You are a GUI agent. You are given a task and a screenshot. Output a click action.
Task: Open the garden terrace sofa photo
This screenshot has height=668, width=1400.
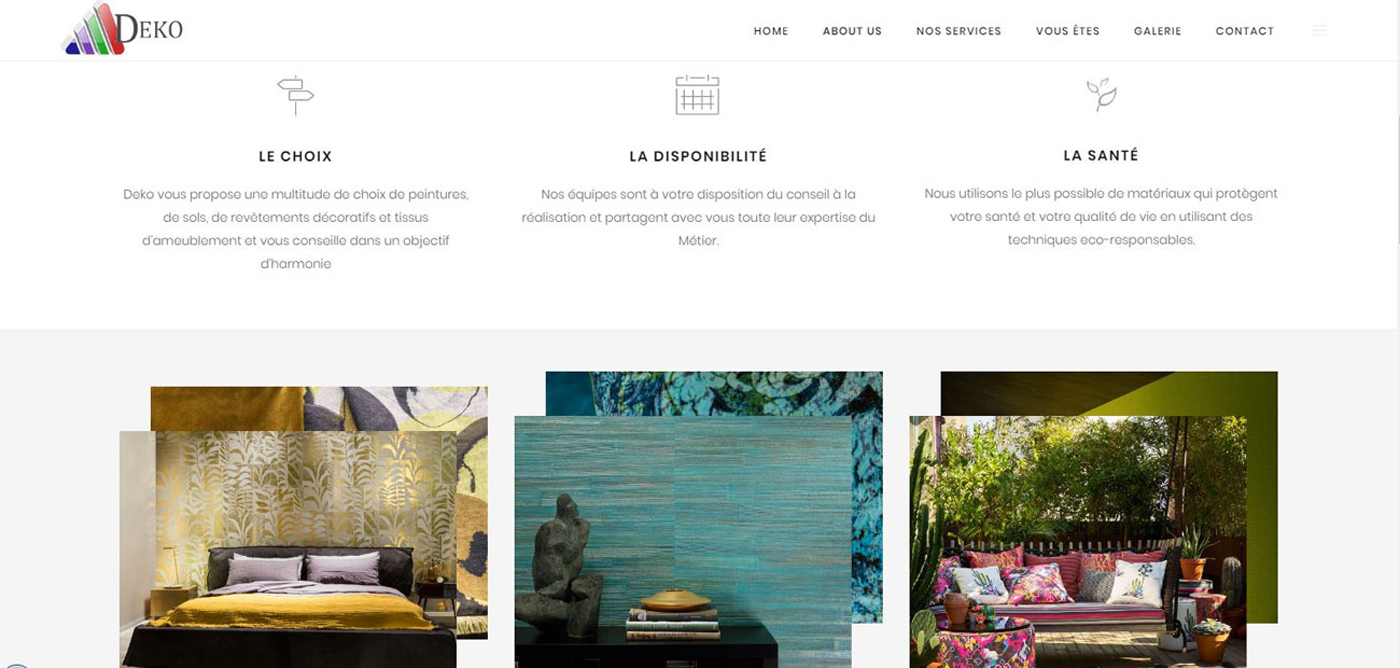pos(1078,542)
